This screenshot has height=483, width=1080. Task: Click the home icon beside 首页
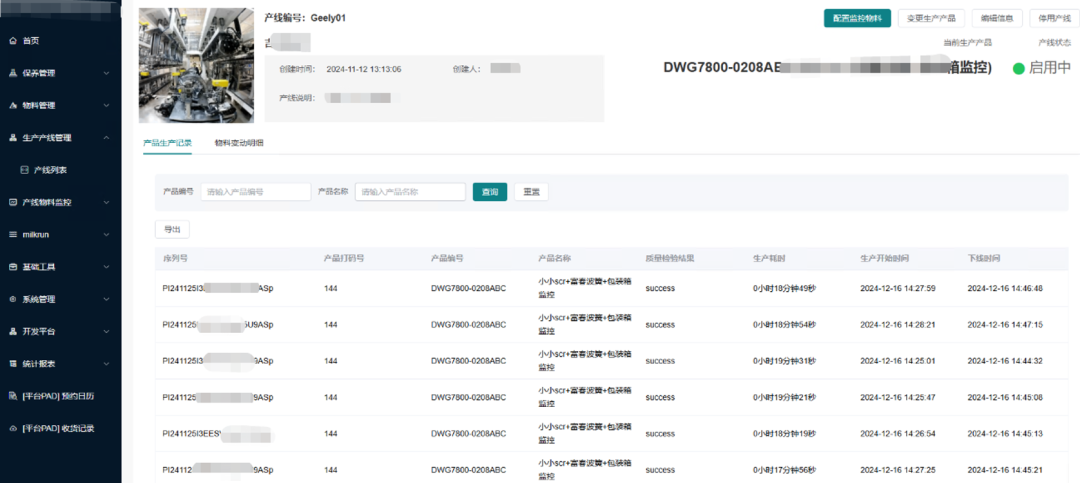[13, 41]
